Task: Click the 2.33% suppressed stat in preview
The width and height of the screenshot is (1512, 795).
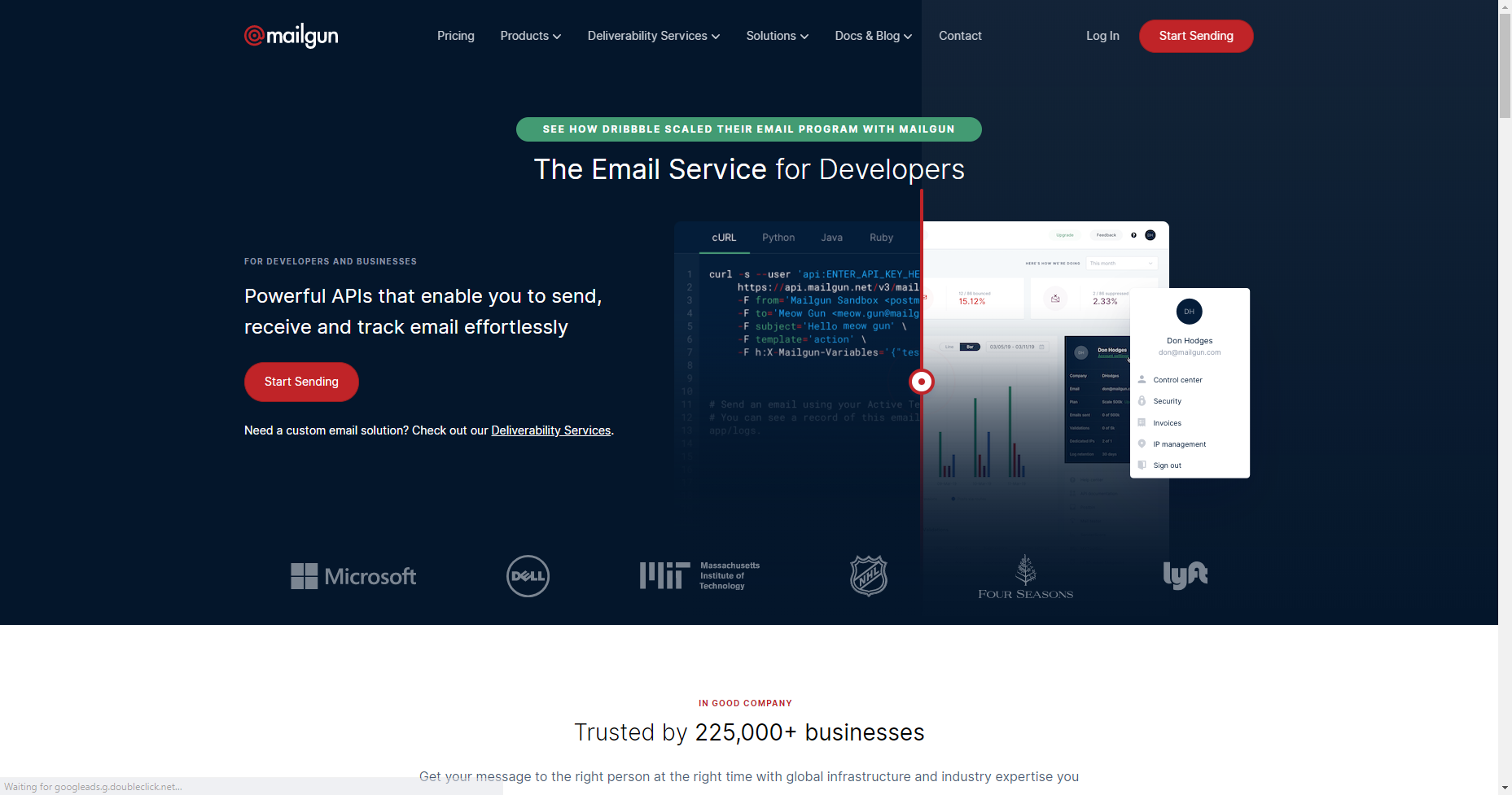Action: (x=1105, y=301)
